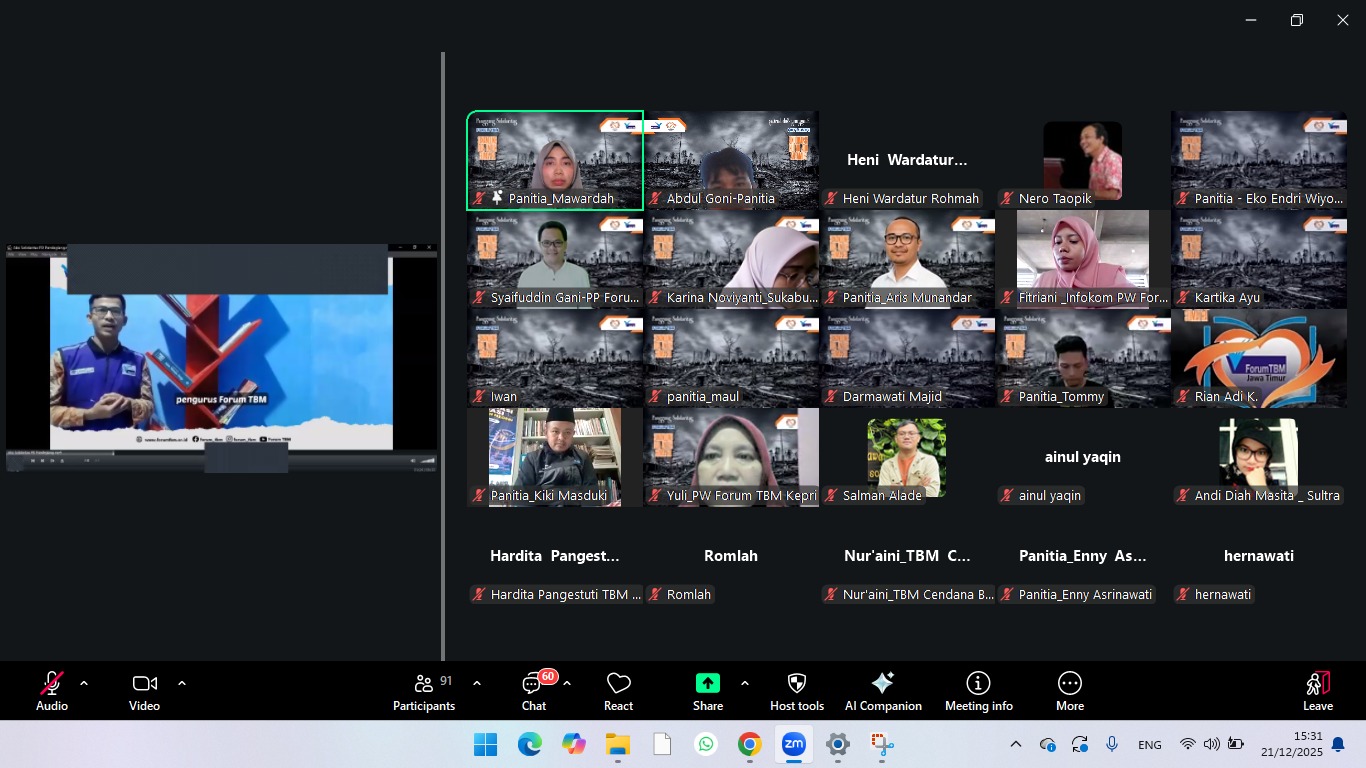
Task: Click the green Share screen icon
Action: pos(707,684)
